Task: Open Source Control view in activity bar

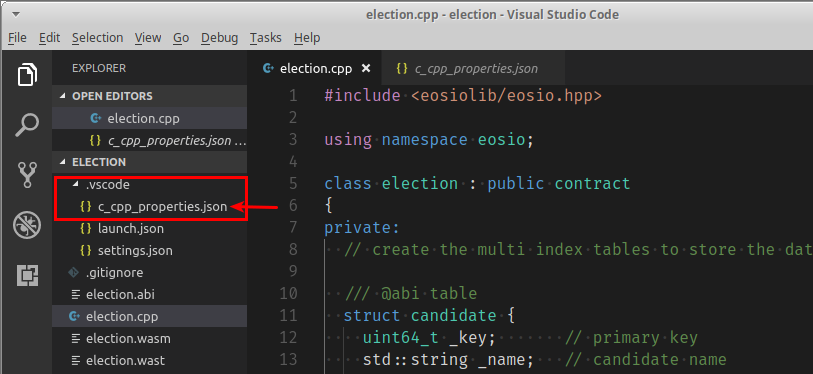Action: tap(27, 175)
